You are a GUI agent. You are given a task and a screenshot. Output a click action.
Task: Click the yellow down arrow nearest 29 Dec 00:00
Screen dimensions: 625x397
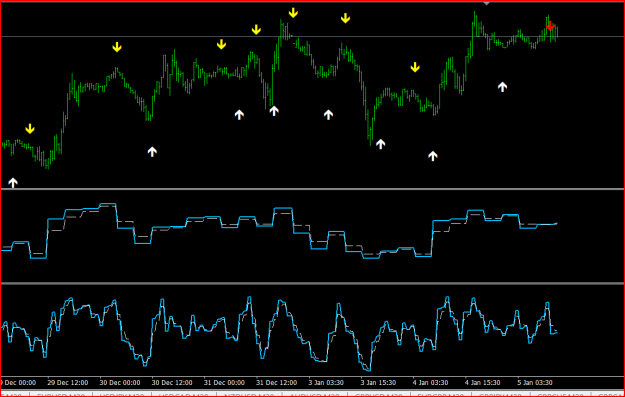[x=30, y=129]
